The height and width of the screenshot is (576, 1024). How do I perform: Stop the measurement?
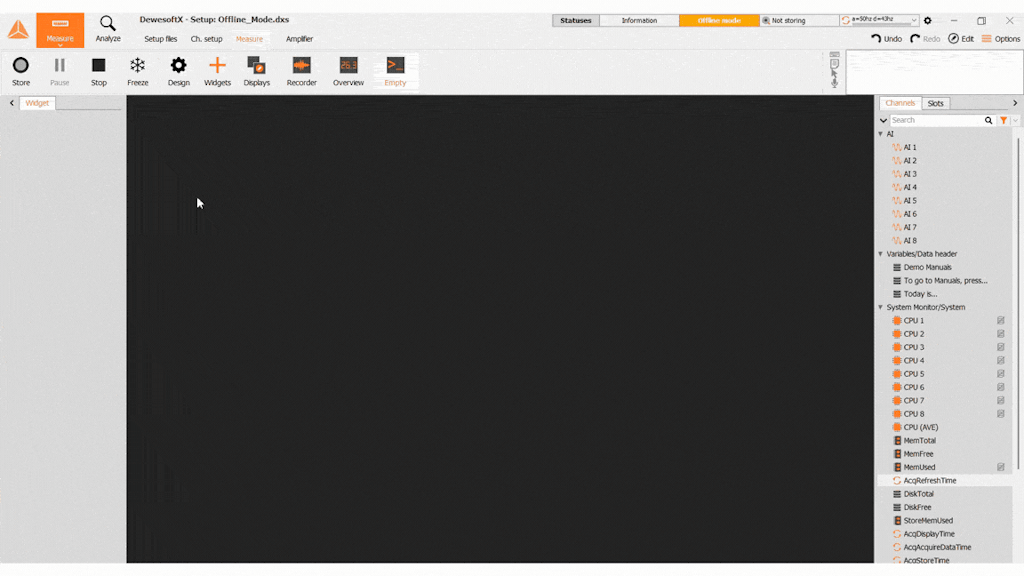point(99,71)
